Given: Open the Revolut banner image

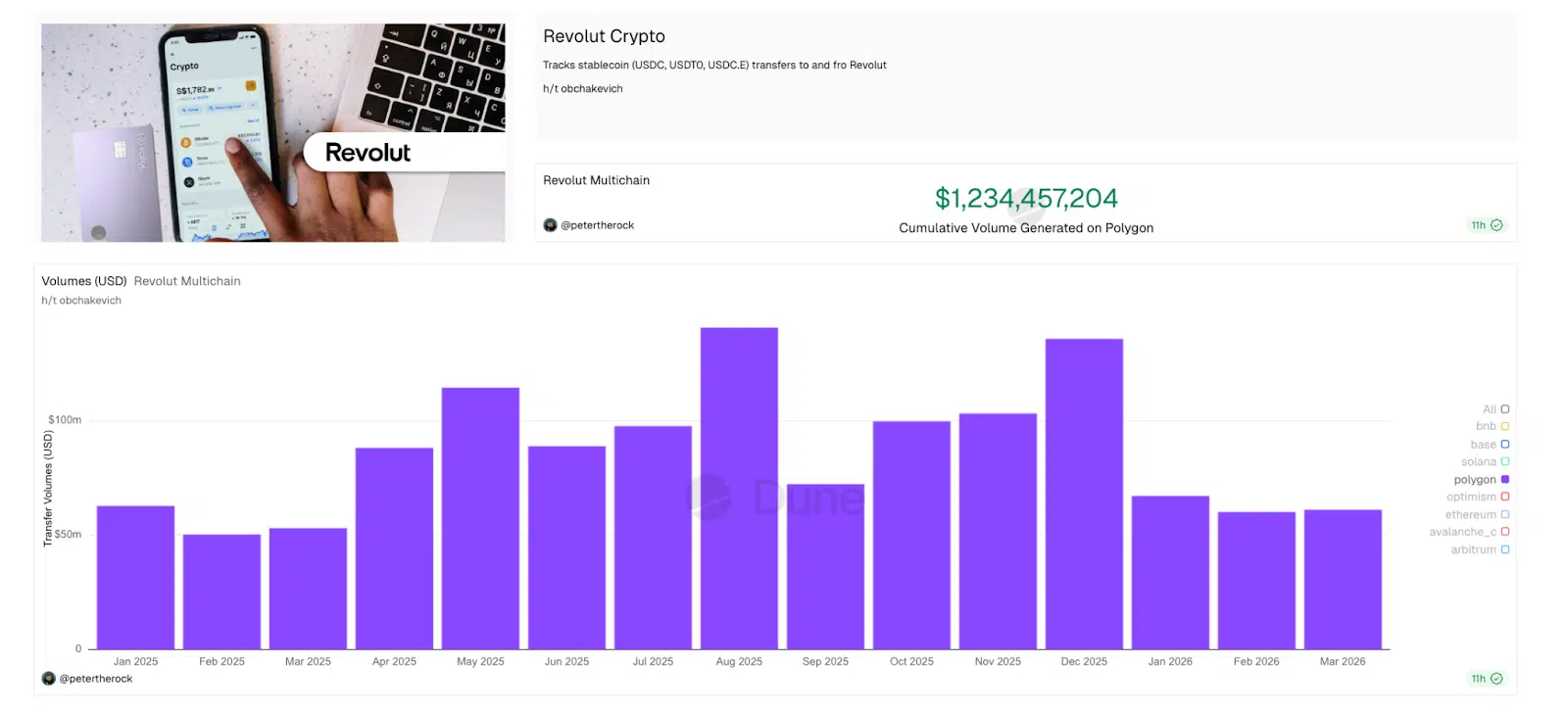Looking at the screenshot, I should coord(273,132).
